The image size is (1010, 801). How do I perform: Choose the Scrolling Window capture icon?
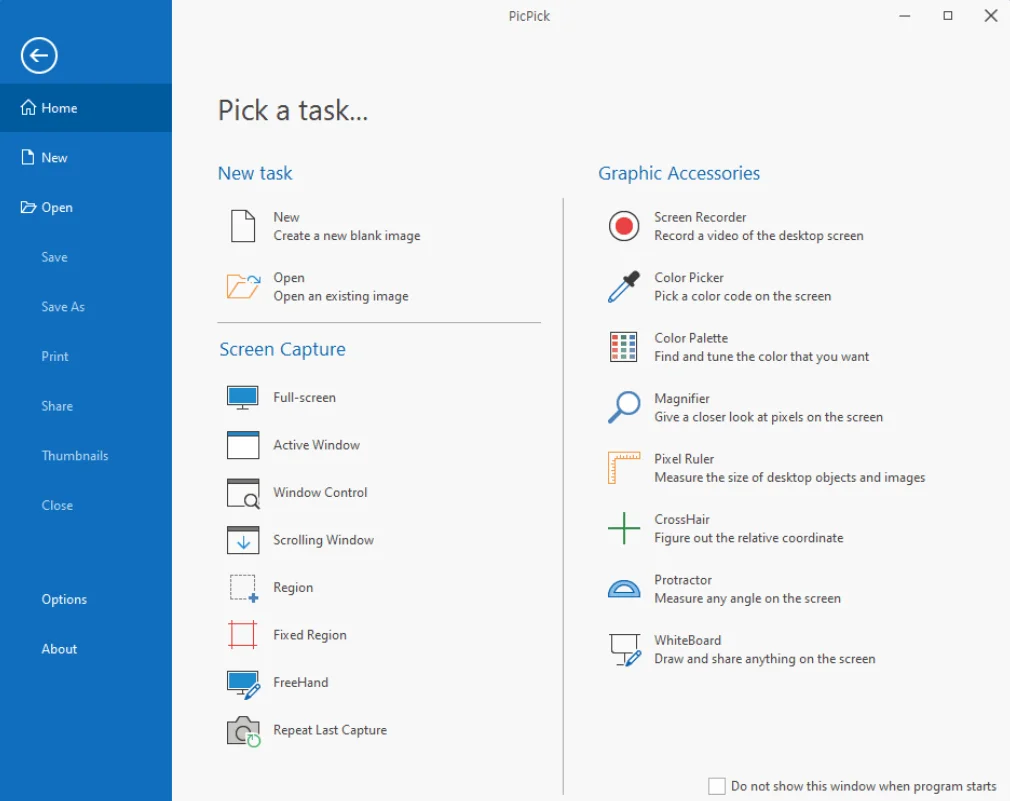tap(243, 540)
